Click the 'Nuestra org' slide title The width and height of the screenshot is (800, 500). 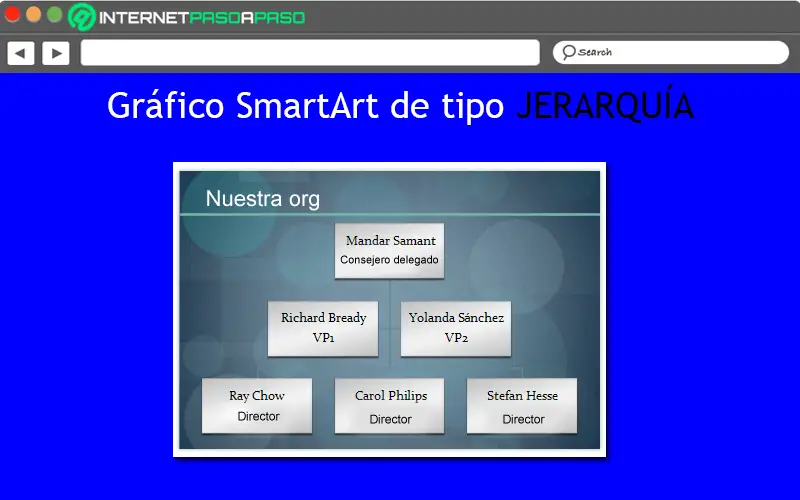coord(263,198)
